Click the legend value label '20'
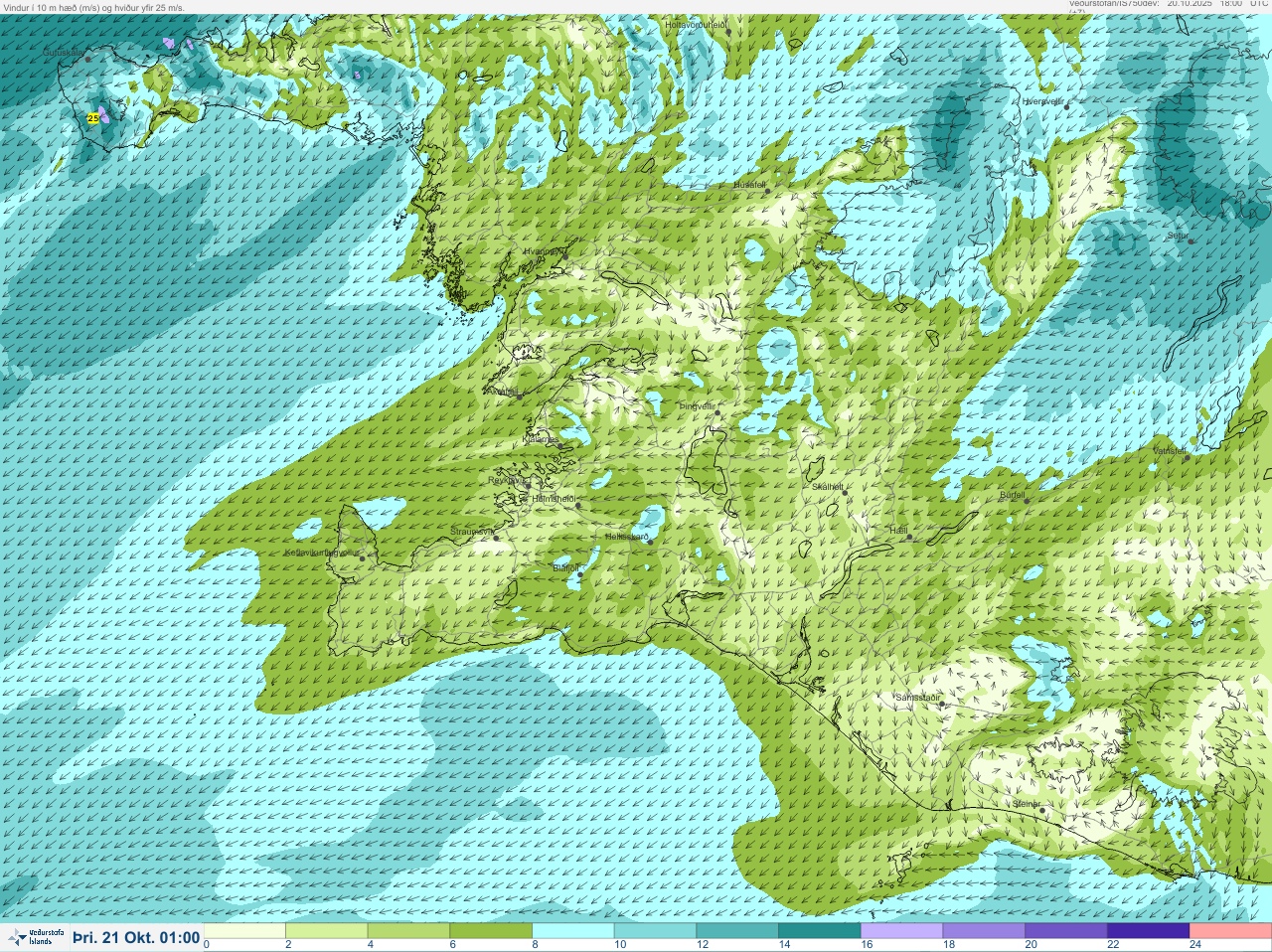 click(x=1031, y=945)
